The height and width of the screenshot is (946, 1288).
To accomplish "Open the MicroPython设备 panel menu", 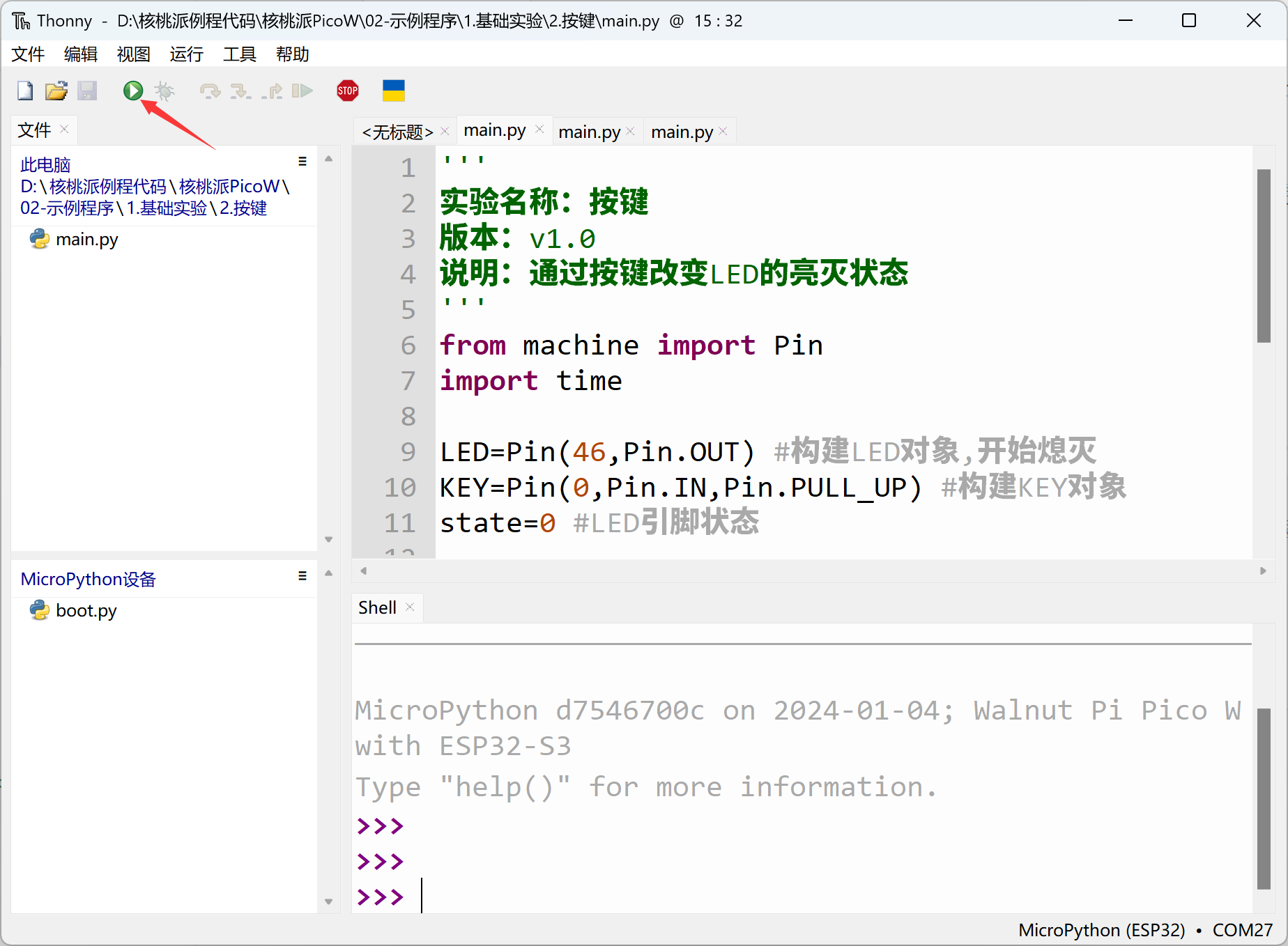I will 302,576.
